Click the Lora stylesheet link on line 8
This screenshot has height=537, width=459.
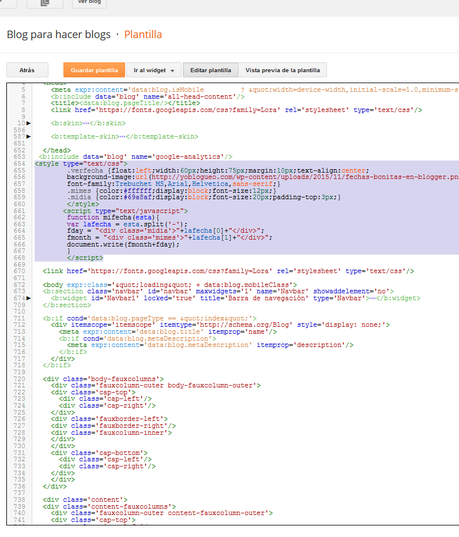click(x=236, y=110)
